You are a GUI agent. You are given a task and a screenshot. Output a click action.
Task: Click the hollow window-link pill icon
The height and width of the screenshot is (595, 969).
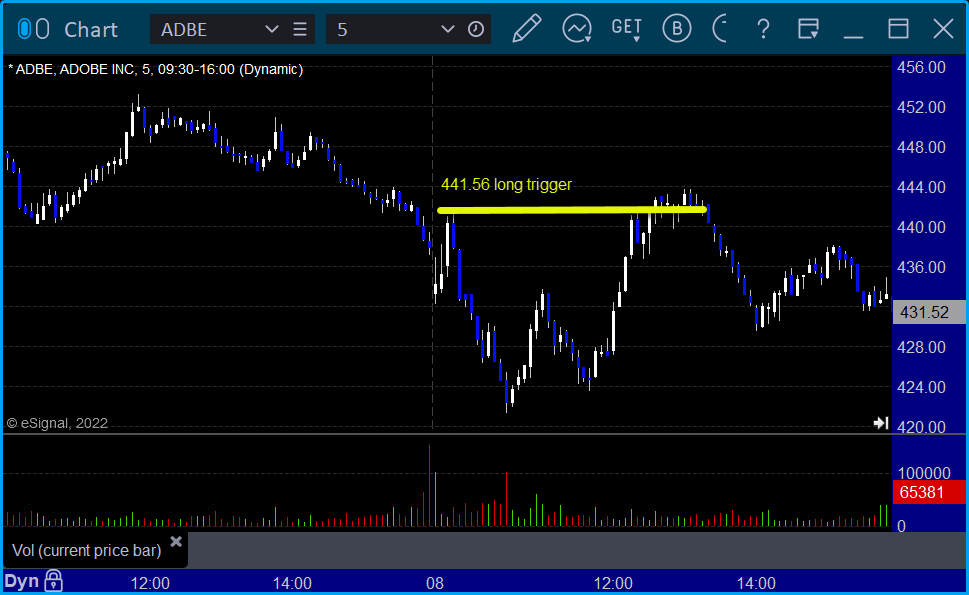[x=42, y=29]
